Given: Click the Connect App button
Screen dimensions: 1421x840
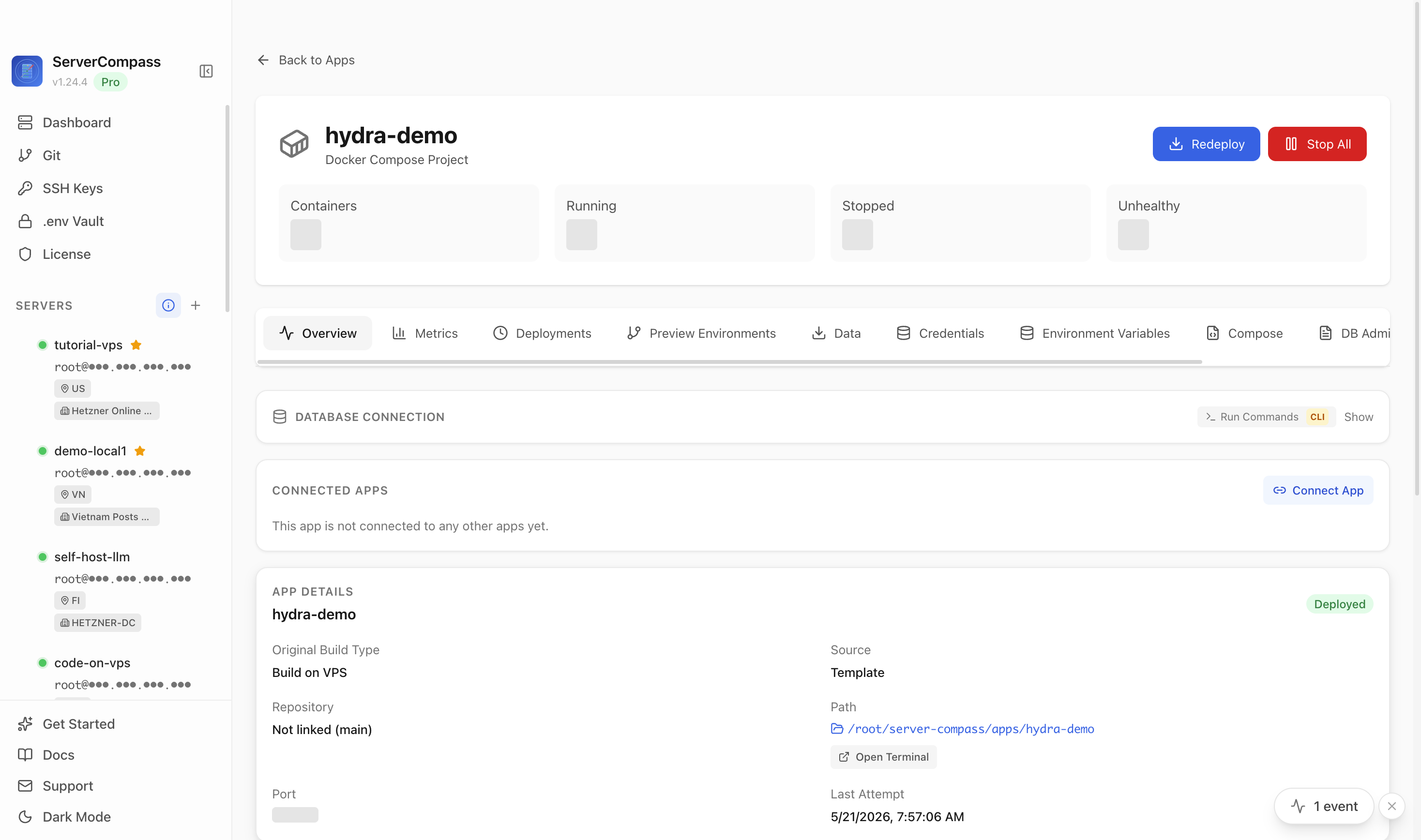Looking at the screenshot, I should [1317, 490].
